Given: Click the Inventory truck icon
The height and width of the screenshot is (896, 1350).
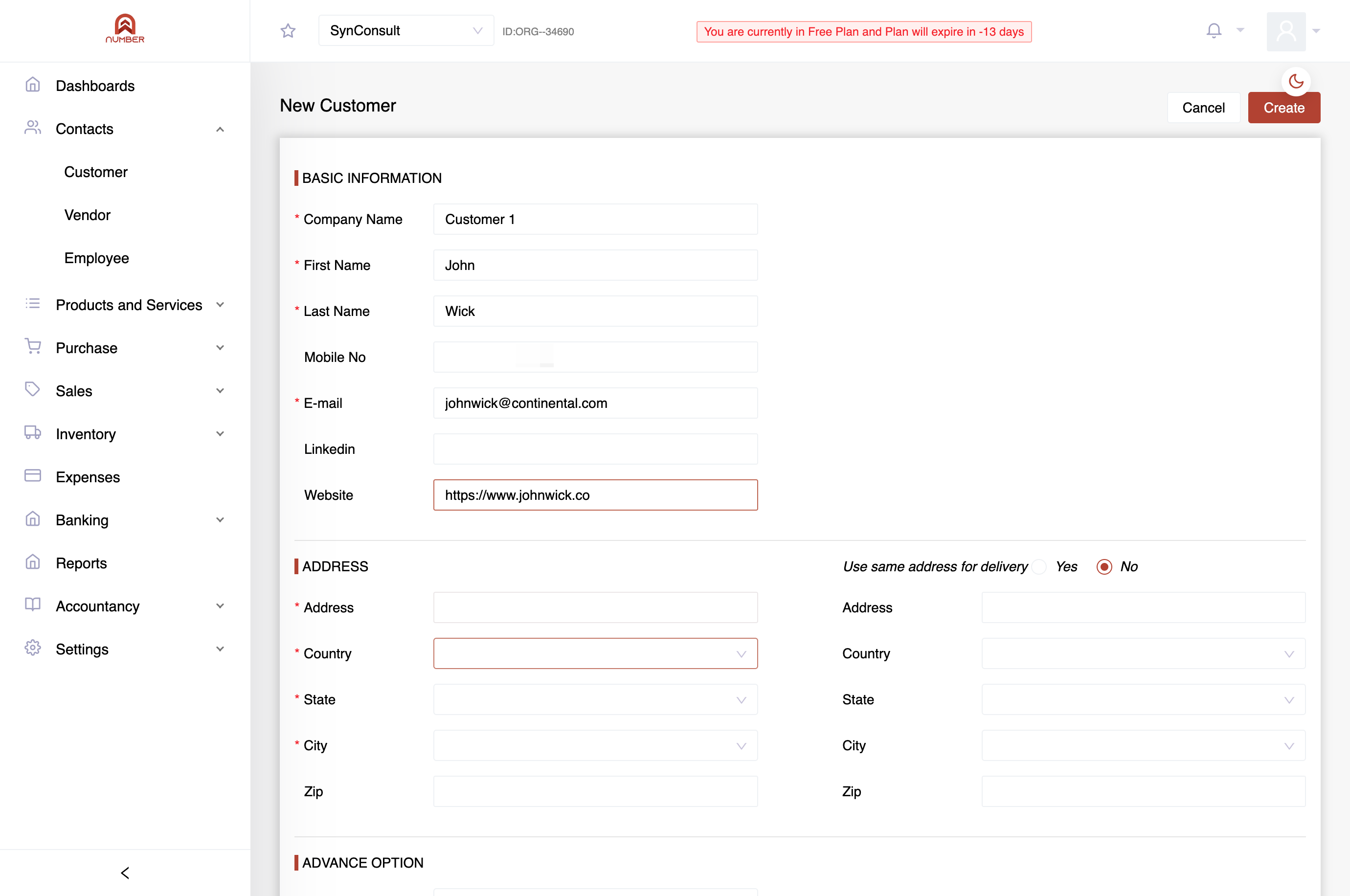Looking at the screenshot, I should (33, 432).
